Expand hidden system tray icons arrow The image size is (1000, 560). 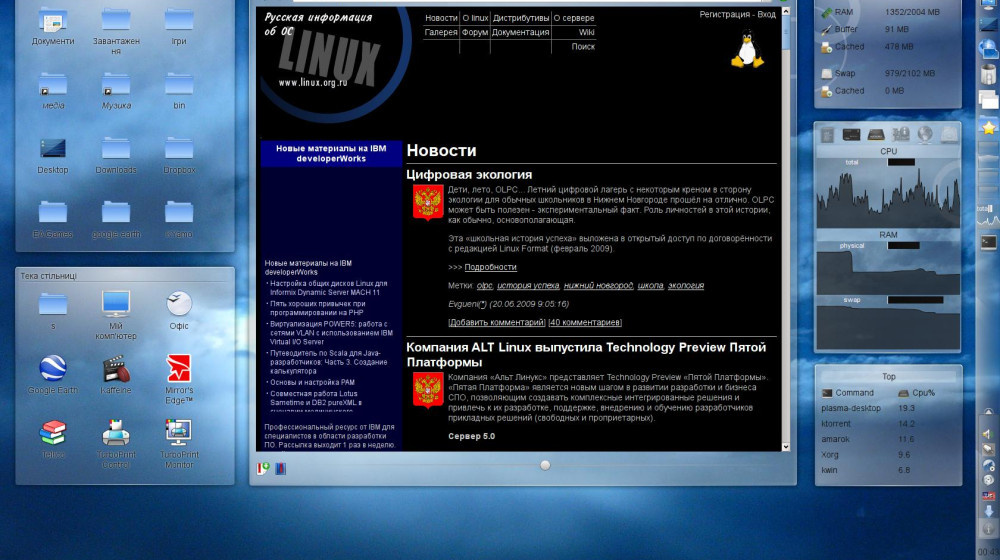click(x=989, y=412)
